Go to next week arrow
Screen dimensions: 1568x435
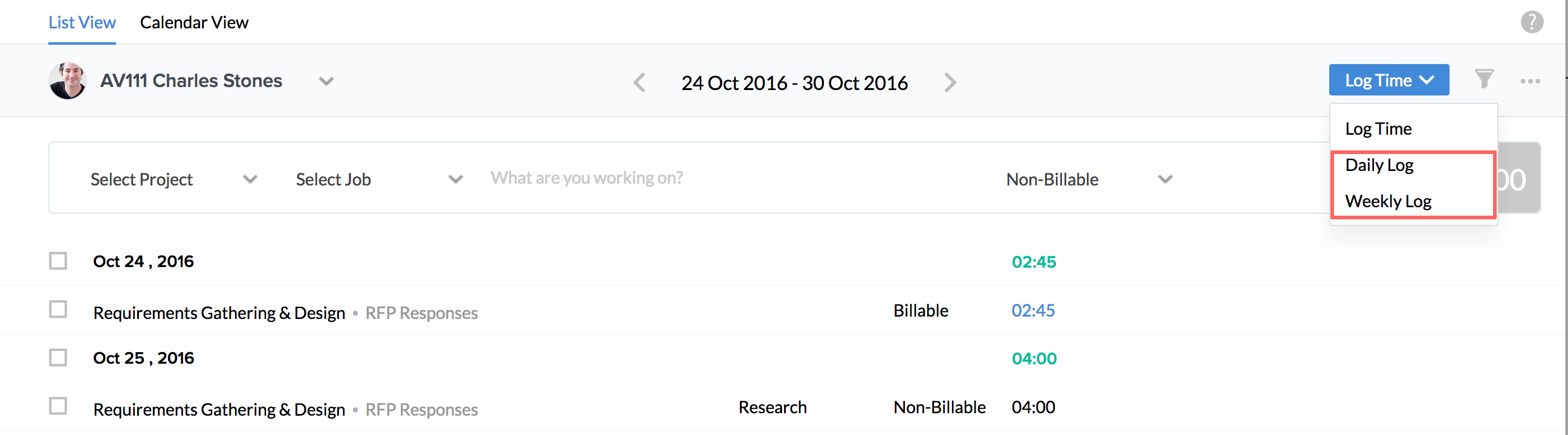click(x=950, y=82)
